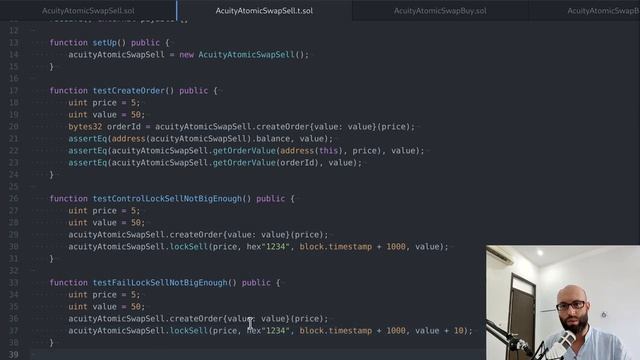
Task: Click lockSell call on line 30
Action: coord(189,247)
